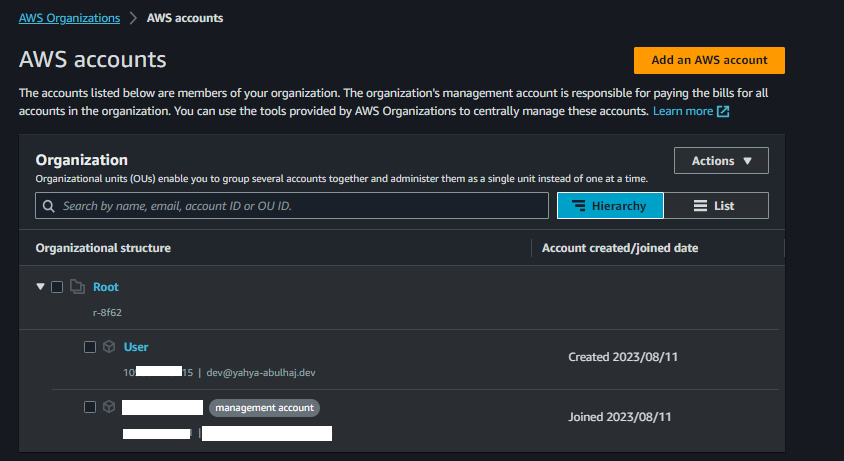This screenshot has height=461, width=844.
Task: Check the Root checkbox
Action: [57, 287]
